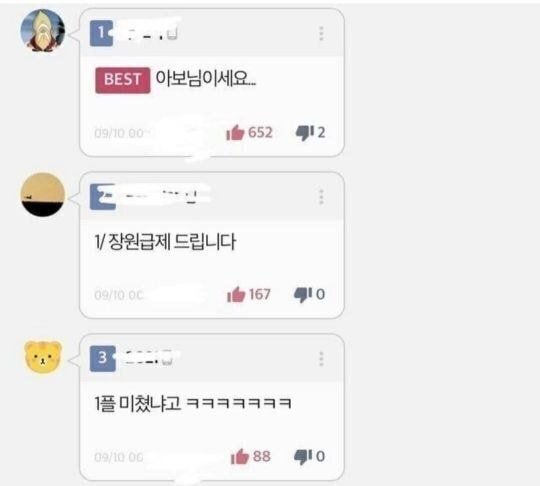540x486 pixels.
Task: Open the first comment's three-dot menu
Action: point(321,33)
